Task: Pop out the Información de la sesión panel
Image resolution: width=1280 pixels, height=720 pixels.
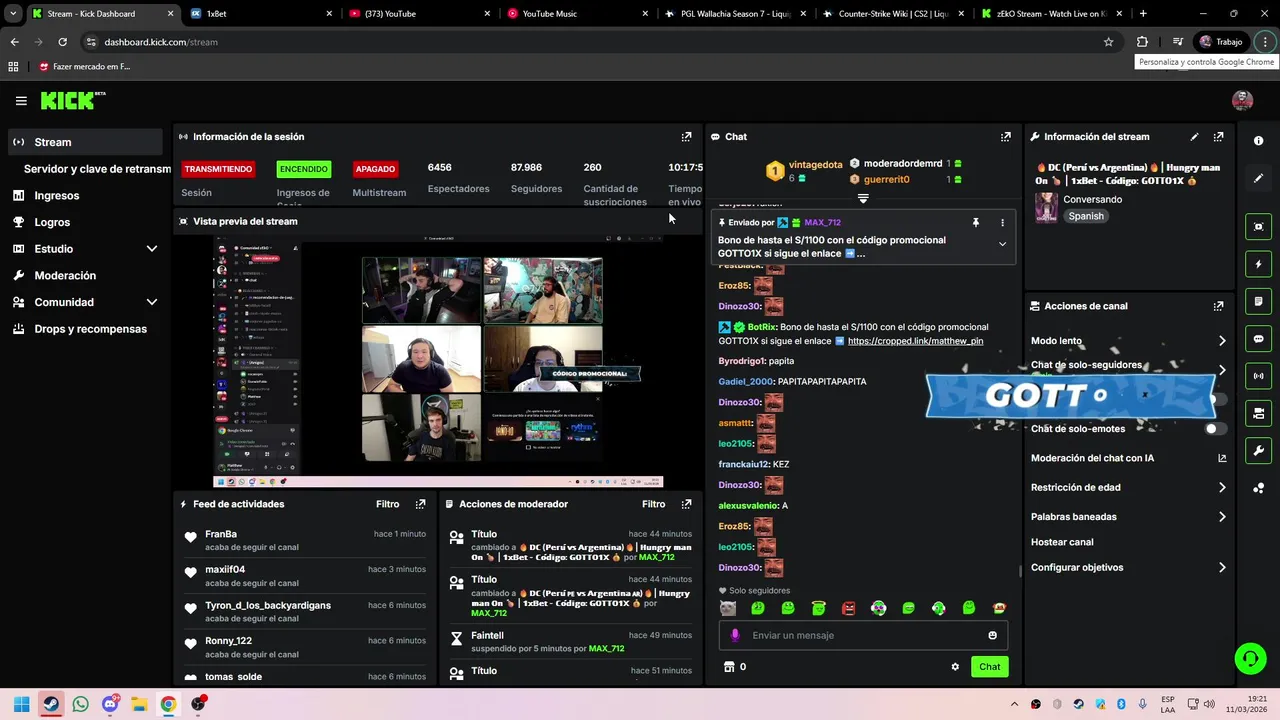Action: click(686, 137)
